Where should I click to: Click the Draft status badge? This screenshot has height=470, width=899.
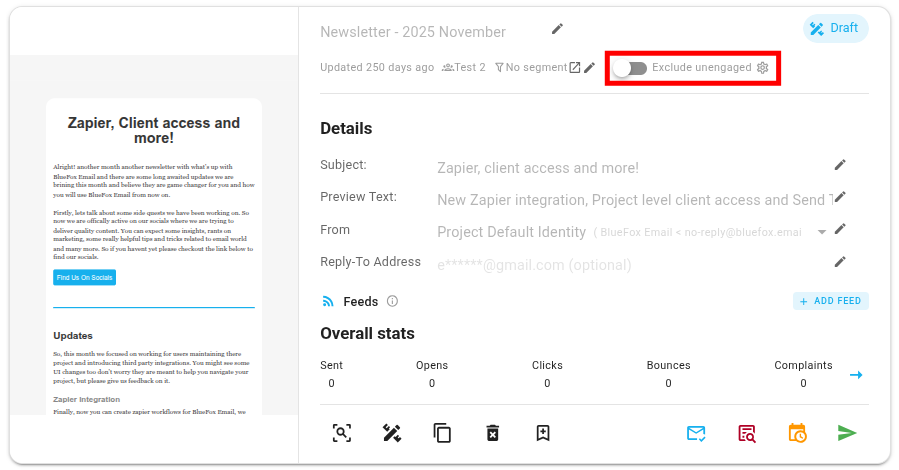[x=835, y=28]
